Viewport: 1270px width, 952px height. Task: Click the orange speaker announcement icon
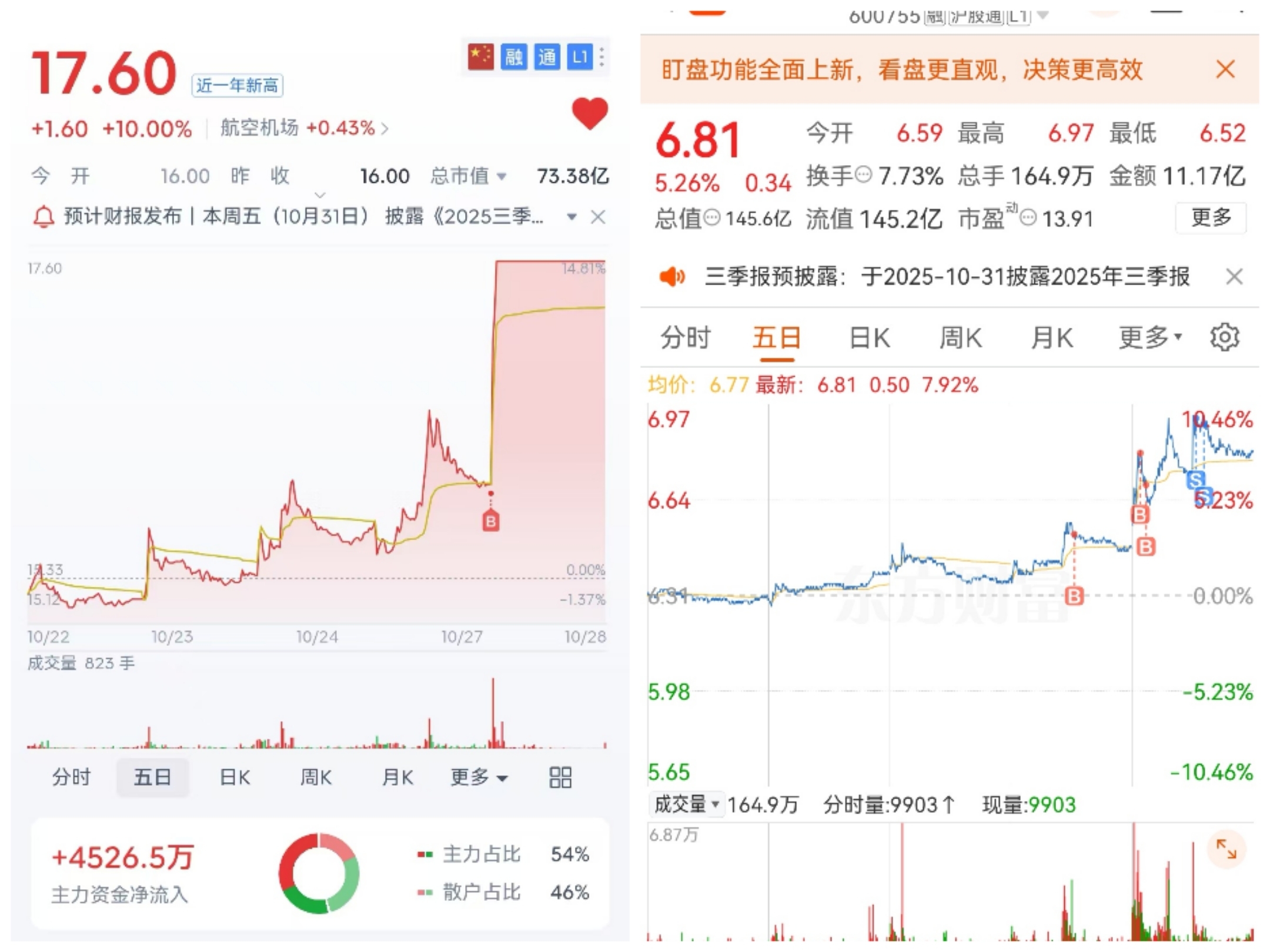pos(672,276)
